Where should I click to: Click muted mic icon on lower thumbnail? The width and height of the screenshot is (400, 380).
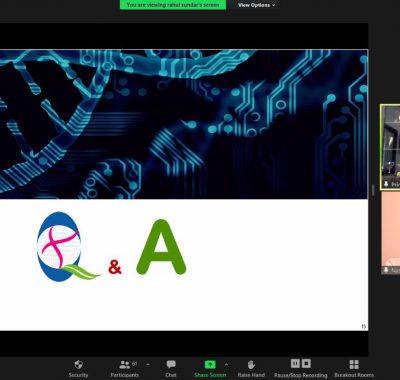tap(386, 270)
